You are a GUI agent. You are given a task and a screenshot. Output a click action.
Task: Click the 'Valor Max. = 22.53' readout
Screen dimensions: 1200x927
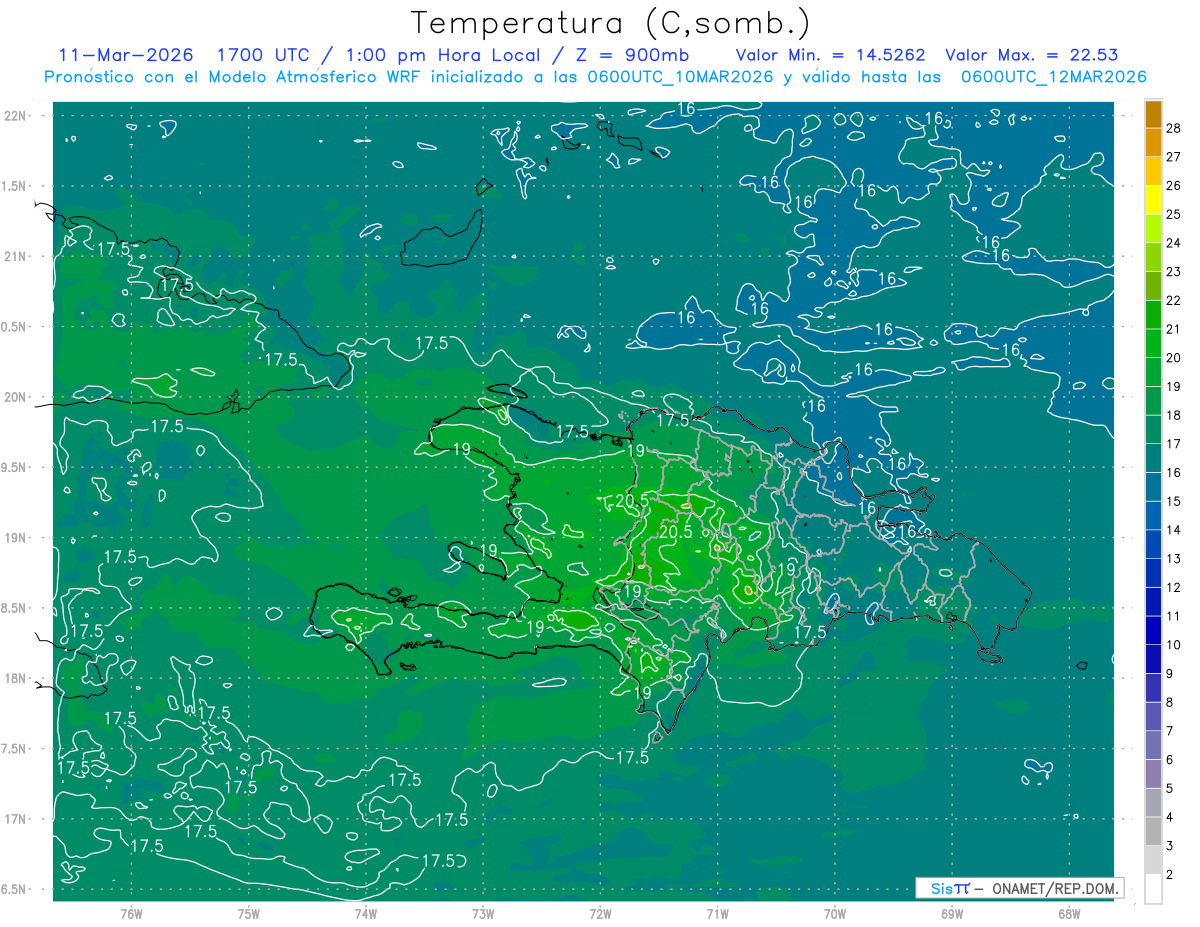point(1031,55)
